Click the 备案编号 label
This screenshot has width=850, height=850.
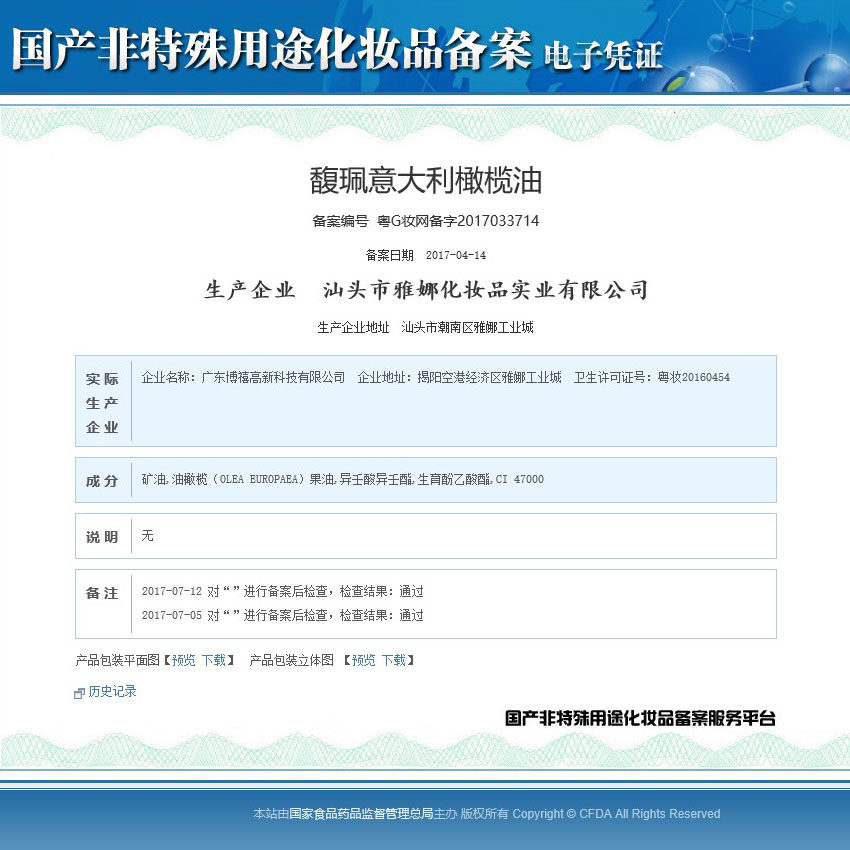coord(340,221)
